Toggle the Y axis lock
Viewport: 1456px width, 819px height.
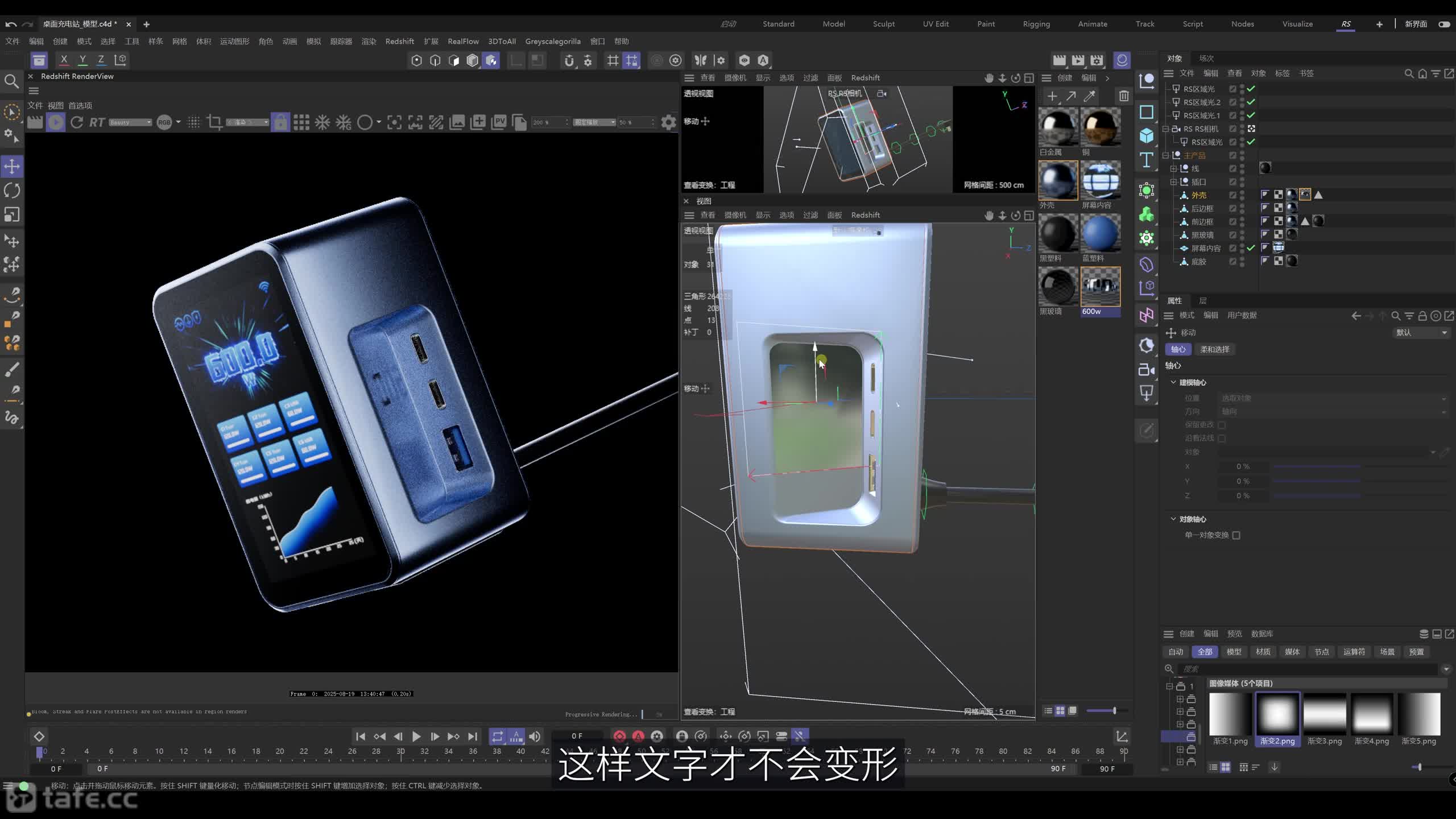point(82,60)
